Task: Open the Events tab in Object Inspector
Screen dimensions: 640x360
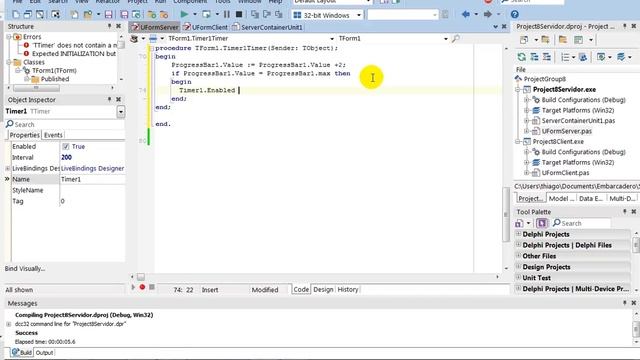Action: point(53,135)
